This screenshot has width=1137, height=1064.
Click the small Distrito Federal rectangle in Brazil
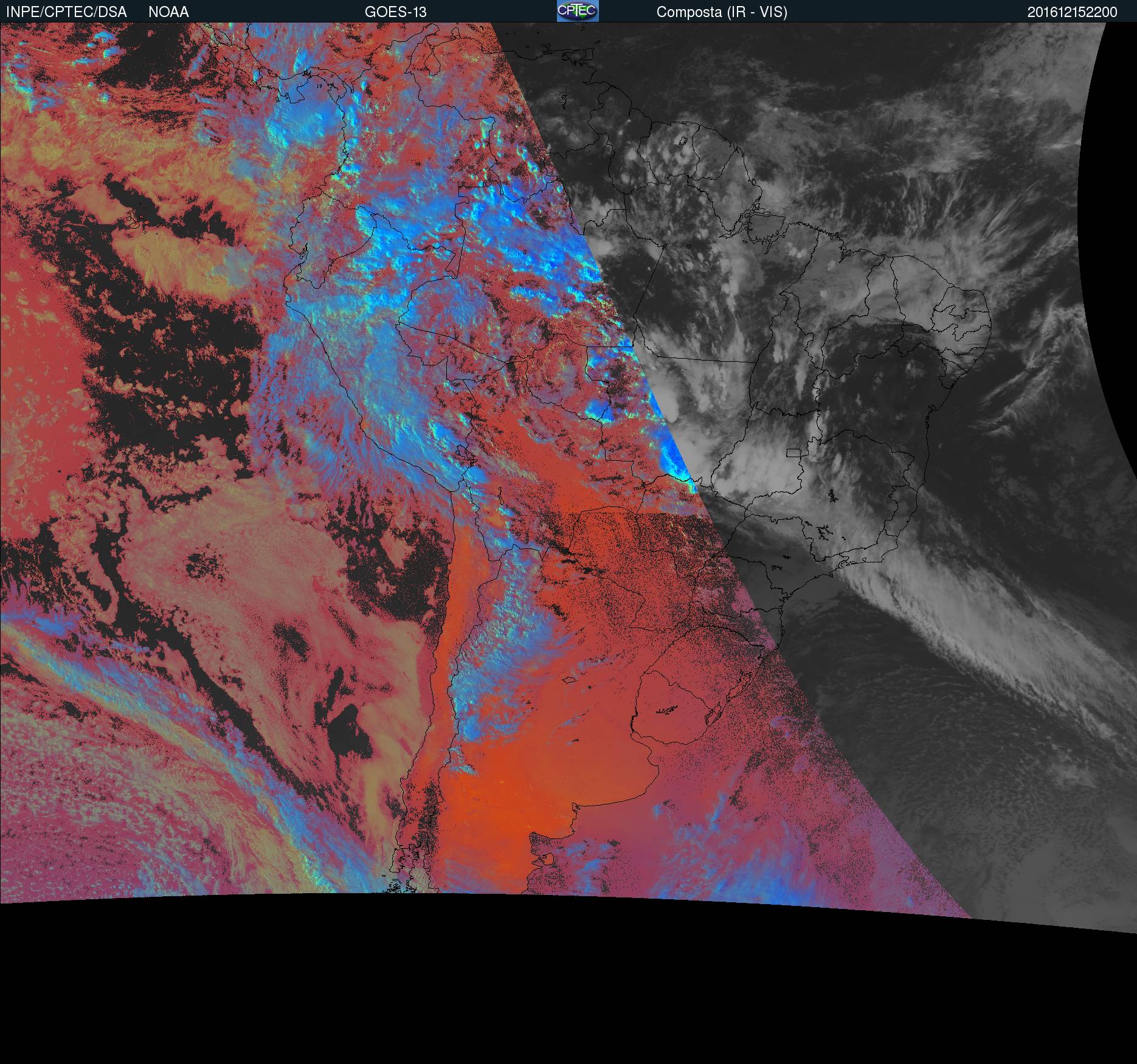[794, 452]
